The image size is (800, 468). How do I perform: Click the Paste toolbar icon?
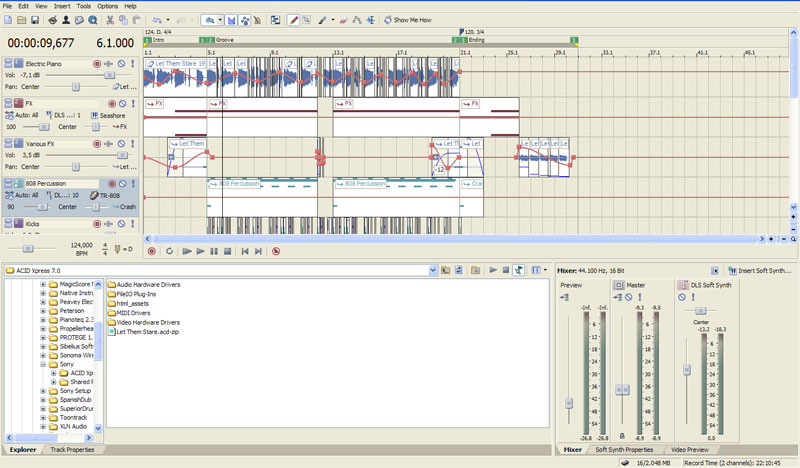(136, 20)
